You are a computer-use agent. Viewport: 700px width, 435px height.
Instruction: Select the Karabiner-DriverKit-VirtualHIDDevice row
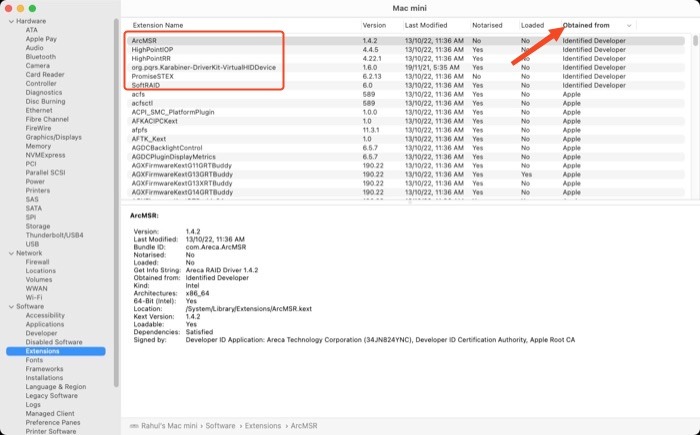tap(405, 67)
